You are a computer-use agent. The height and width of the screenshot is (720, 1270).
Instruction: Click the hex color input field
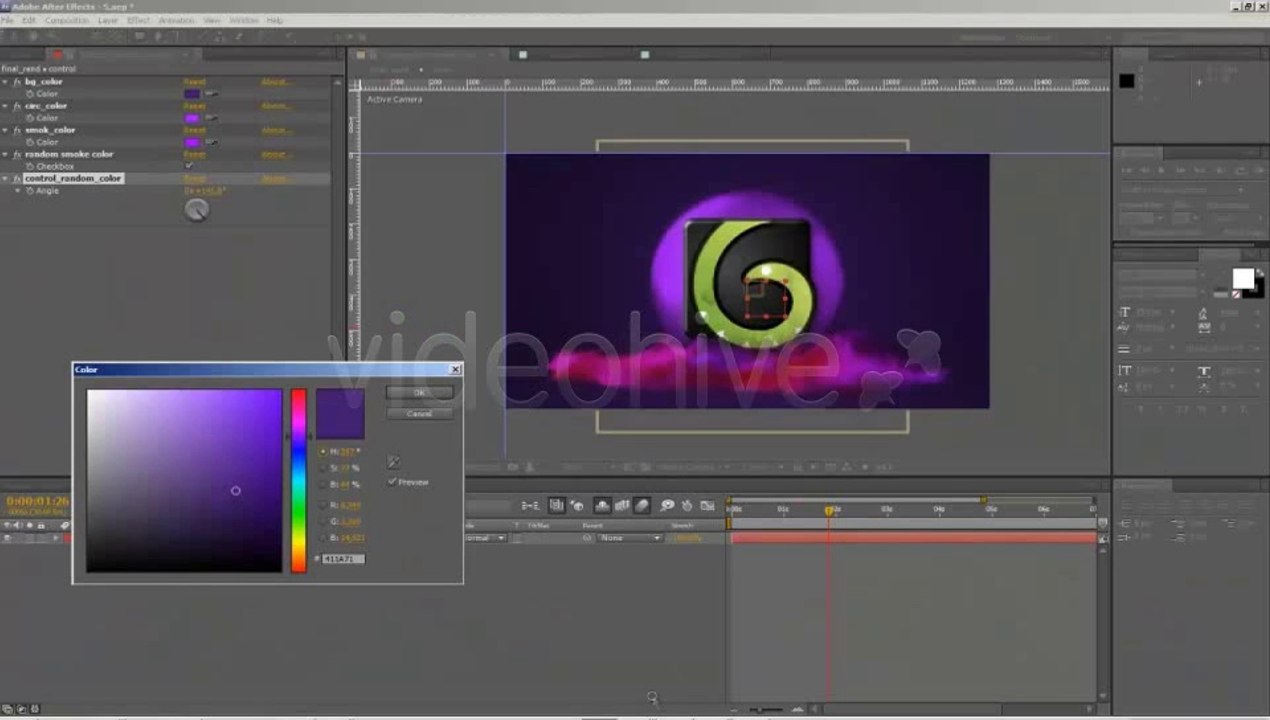(343, 559)
